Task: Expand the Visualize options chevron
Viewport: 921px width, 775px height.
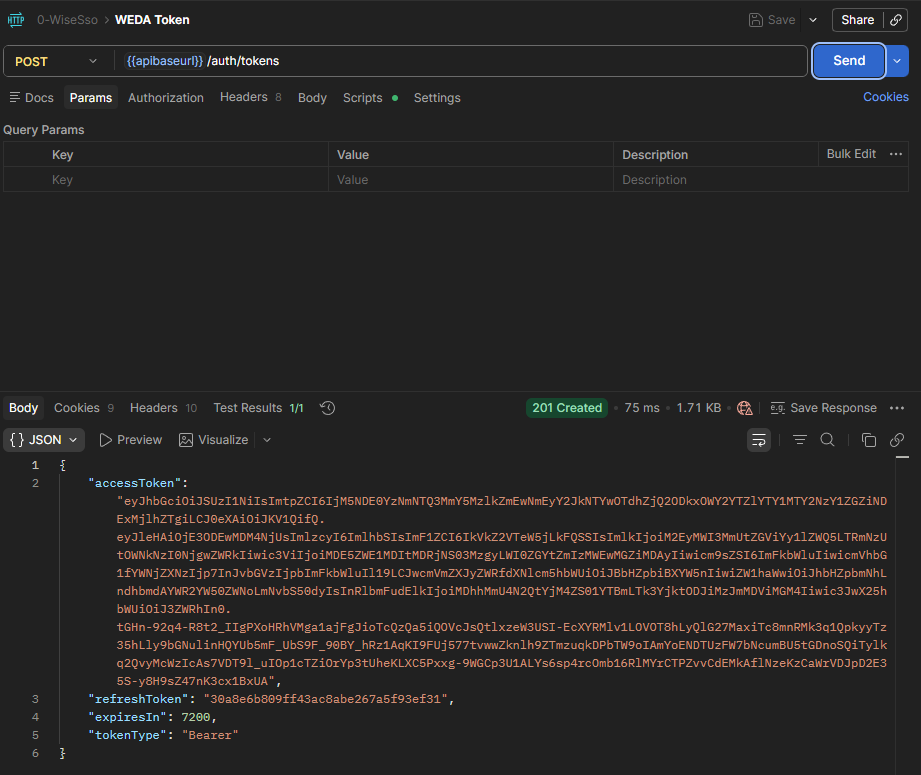Action: pos(267,440)
